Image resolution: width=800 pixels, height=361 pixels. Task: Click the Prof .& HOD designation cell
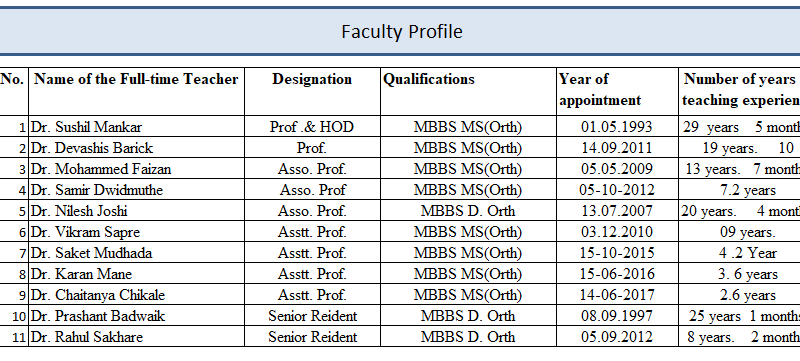312,126
